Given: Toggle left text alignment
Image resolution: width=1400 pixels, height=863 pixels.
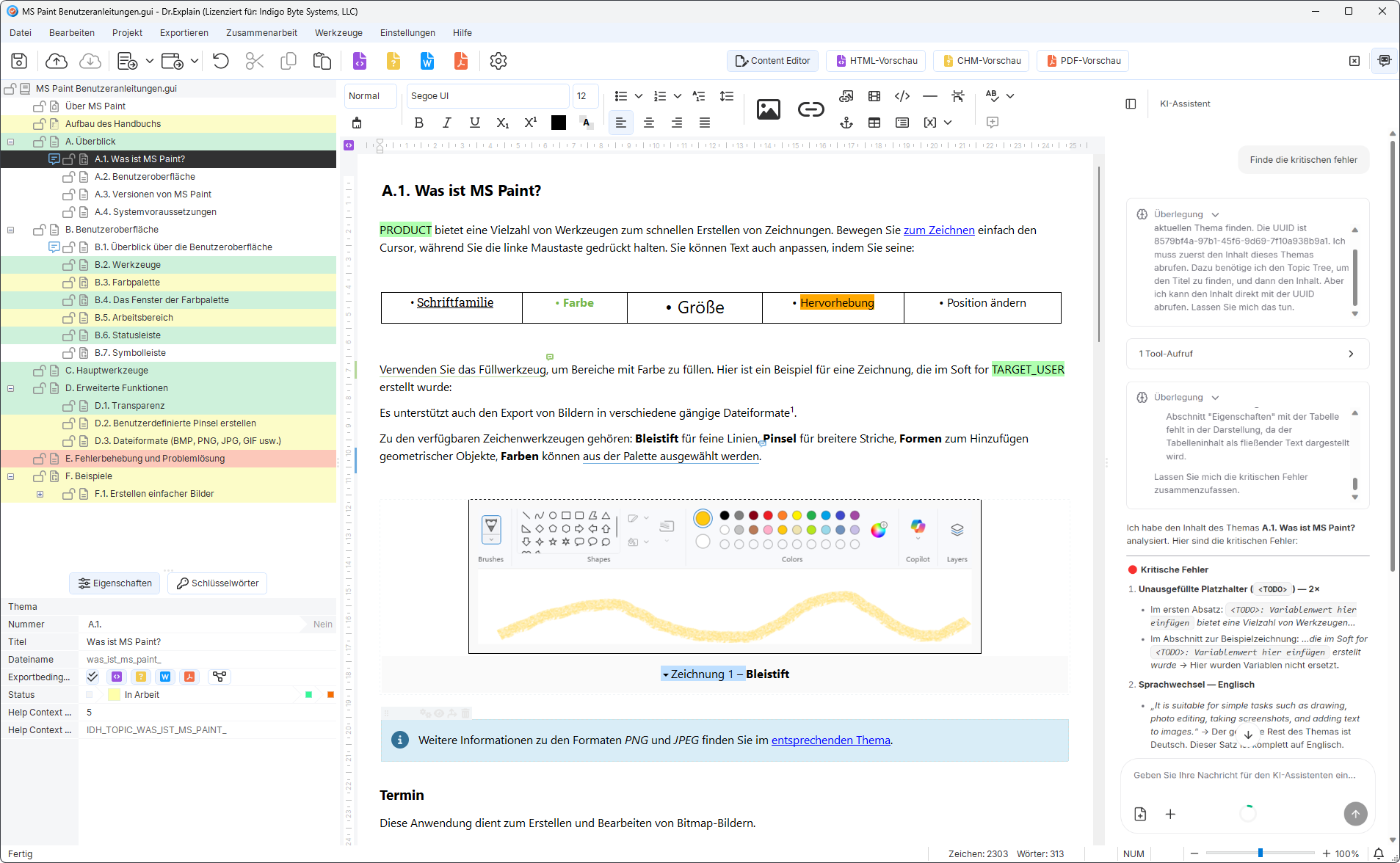Looking at the screenshot, I should coord(621,123).
